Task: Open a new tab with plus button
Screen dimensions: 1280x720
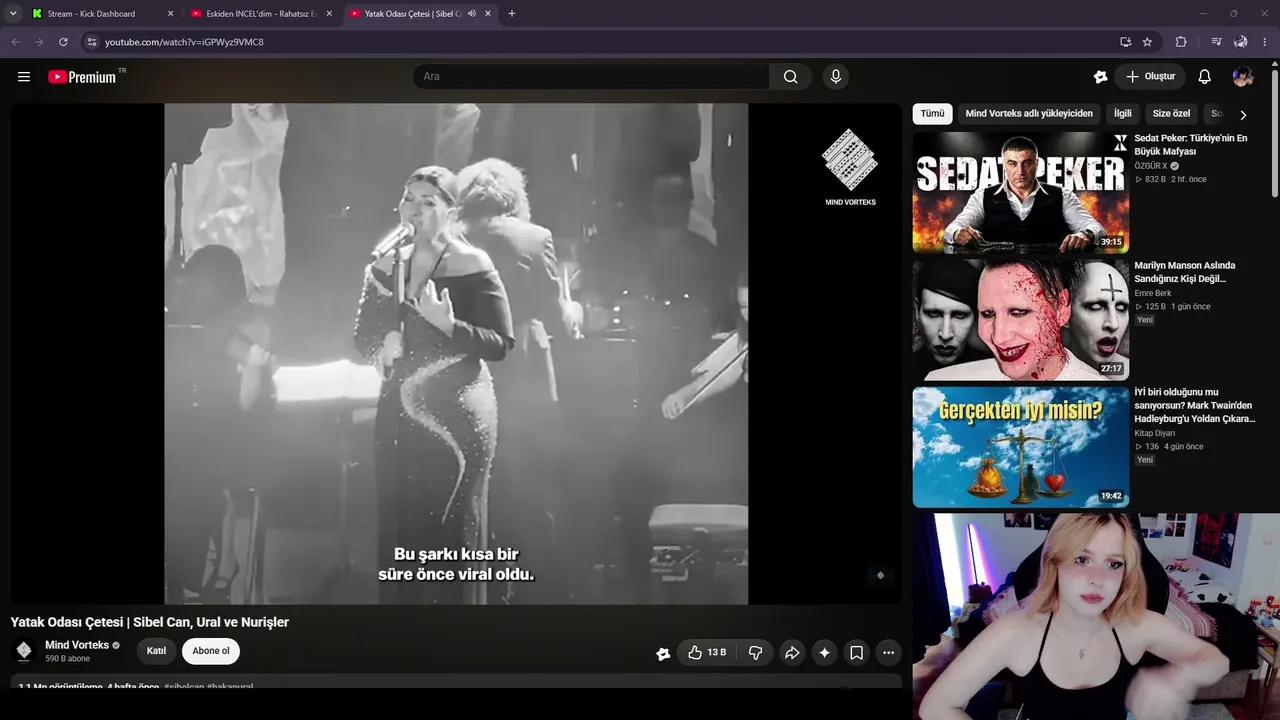Action: click(x=512, y=14)
